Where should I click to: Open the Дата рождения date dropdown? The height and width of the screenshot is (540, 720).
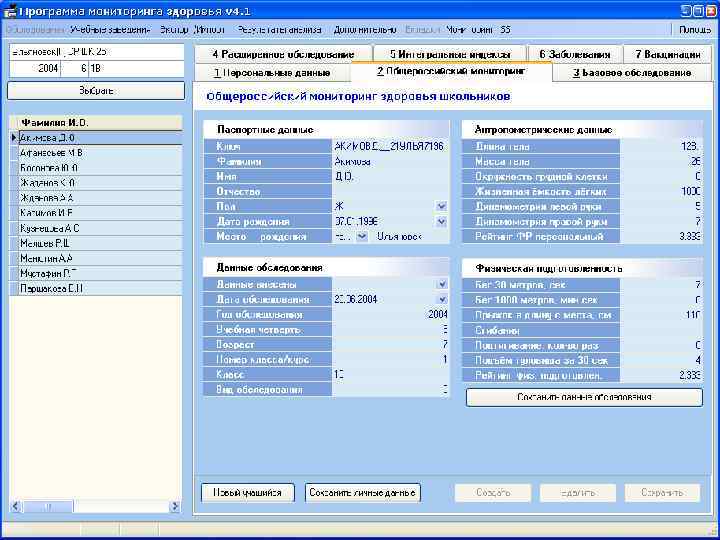[x=441, y=222]
